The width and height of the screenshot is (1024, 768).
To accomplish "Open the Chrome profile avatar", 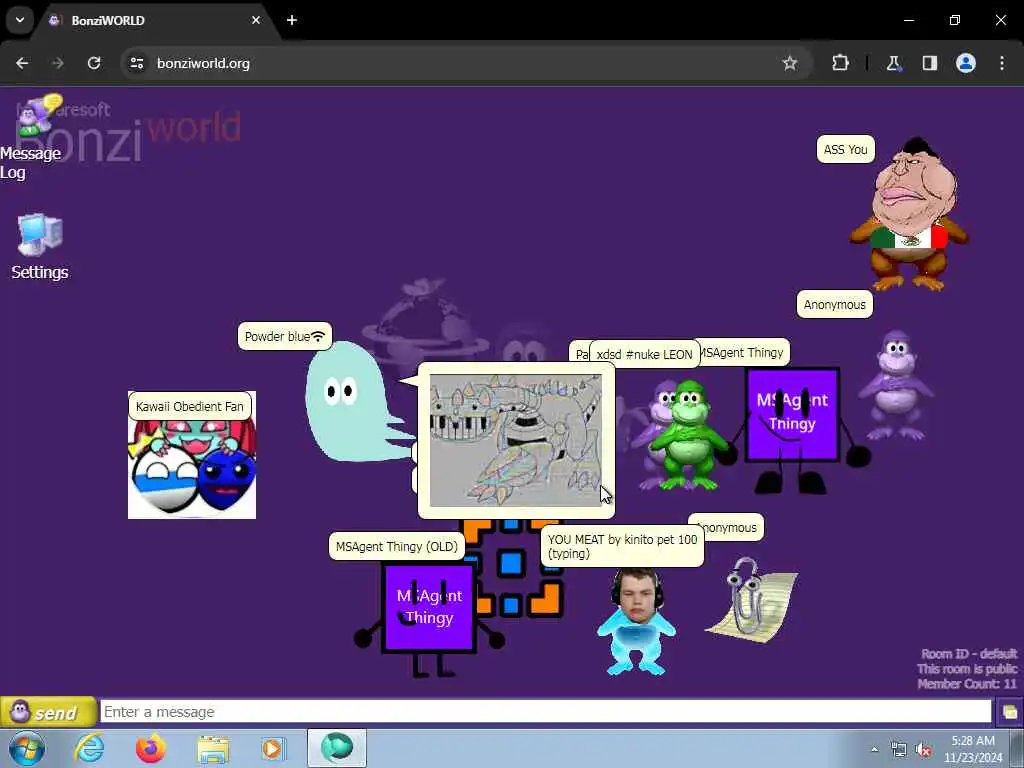I will [x=966, y=63].
